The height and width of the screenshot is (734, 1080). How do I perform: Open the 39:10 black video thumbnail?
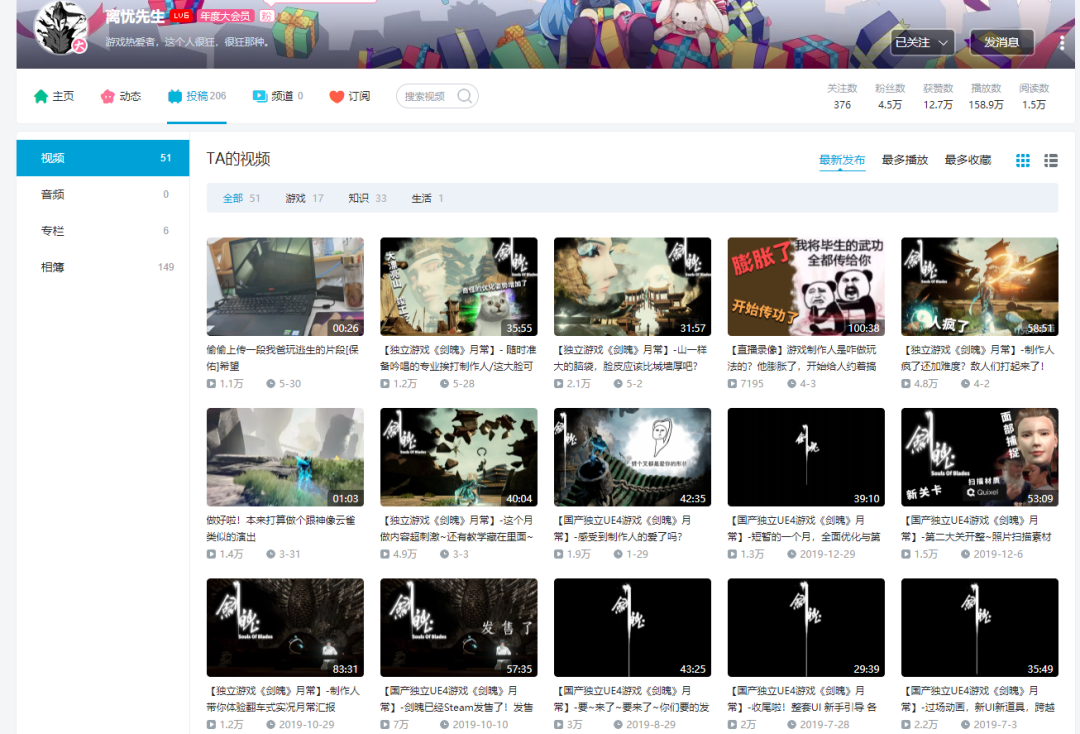coord(806,457)
